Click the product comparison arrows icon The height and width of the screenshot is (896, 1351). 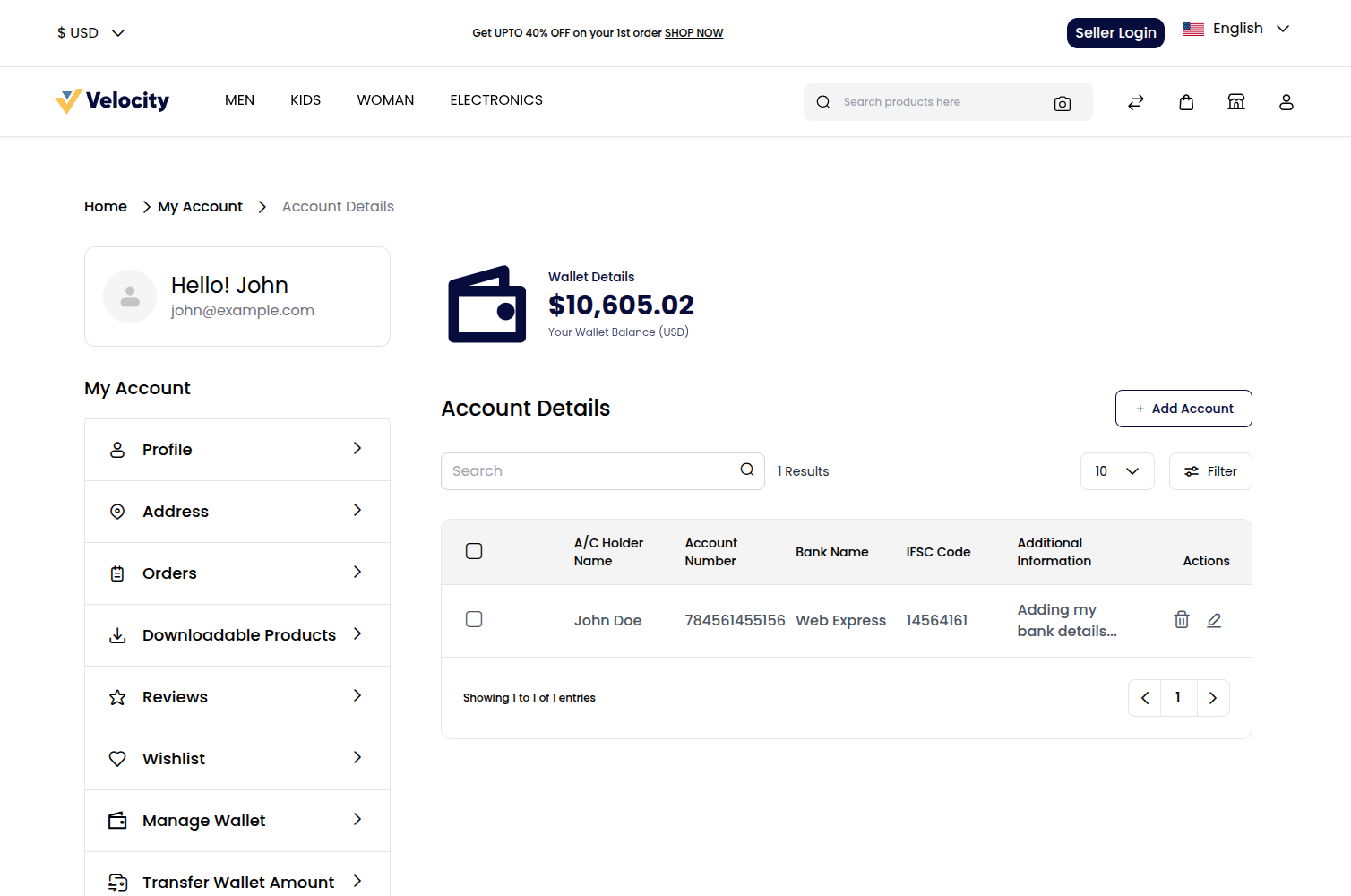1136,102
